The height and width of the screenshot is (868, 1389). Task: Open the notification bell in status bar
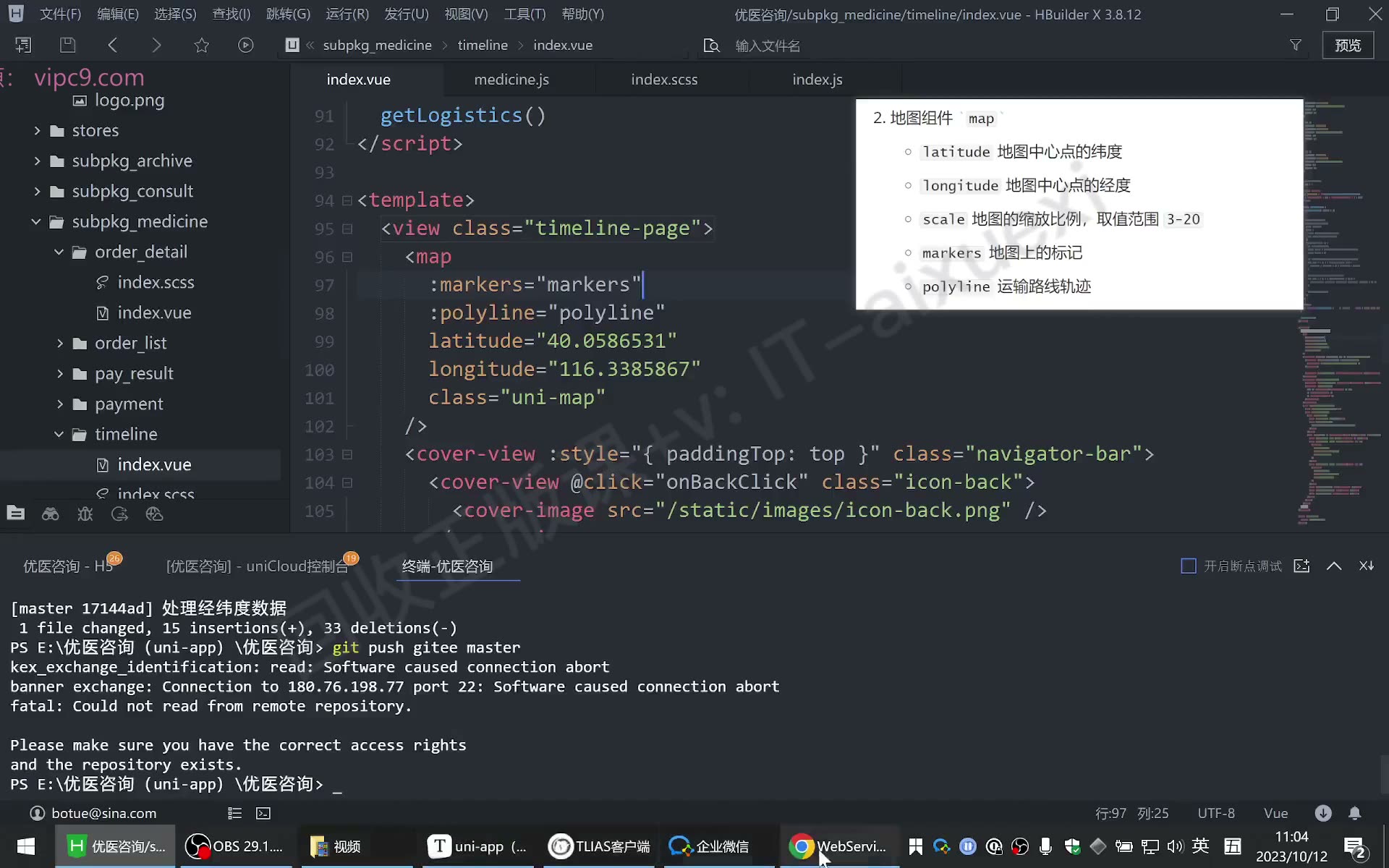(x=1354, y=813)
